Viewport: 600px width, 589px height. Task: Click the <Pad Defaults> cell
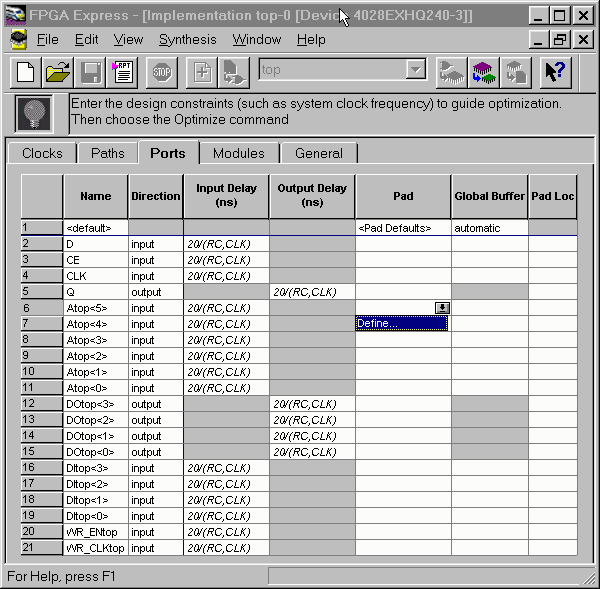pos(403,228)
